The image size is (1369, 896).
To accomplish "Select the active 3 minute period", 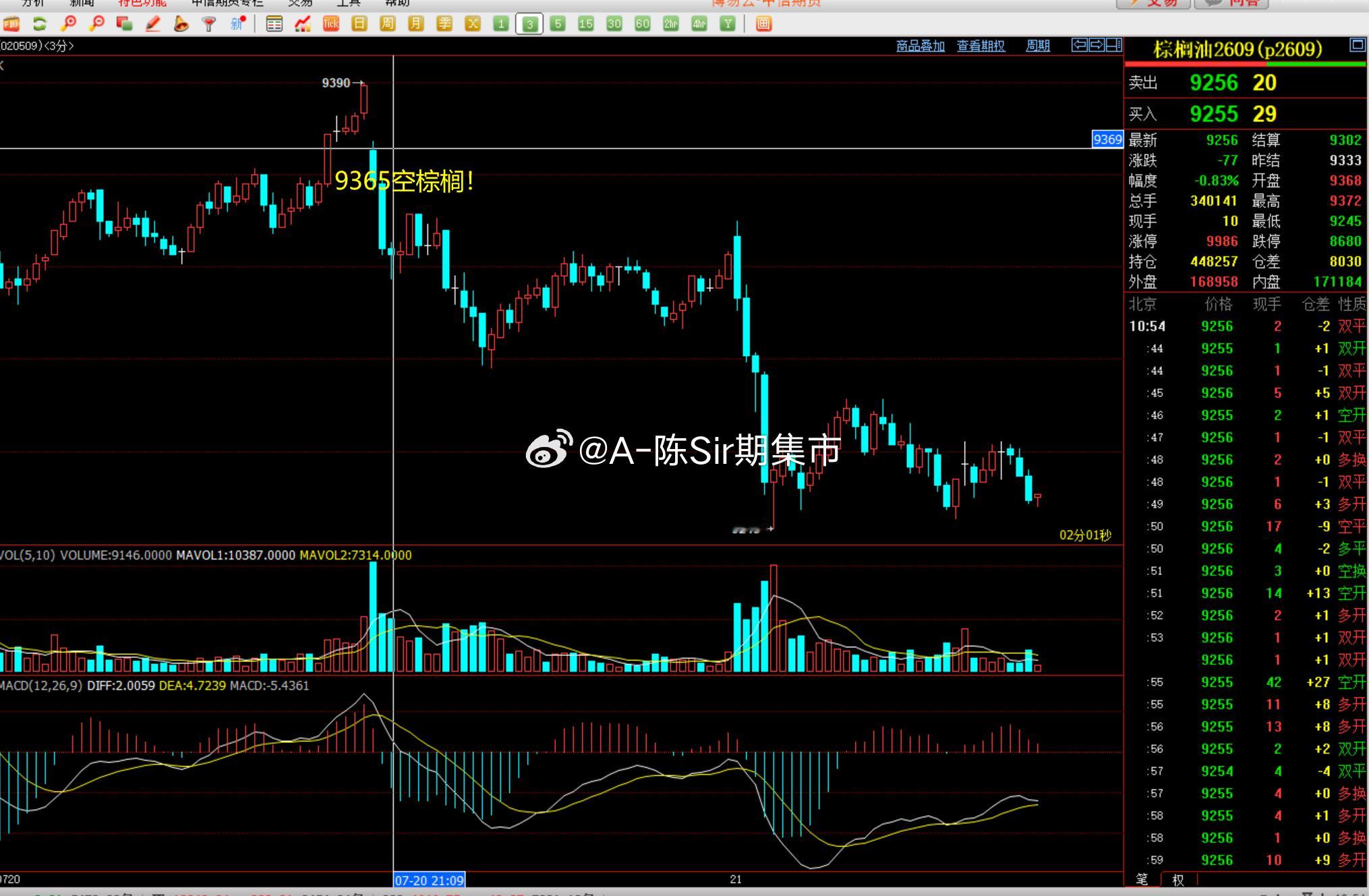I will point(529,24).
